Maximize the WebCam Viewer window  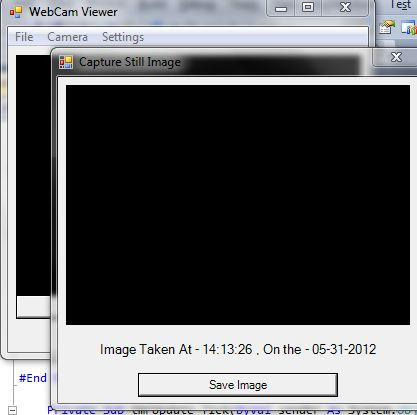pyautogui.click(x=308, y=8)
